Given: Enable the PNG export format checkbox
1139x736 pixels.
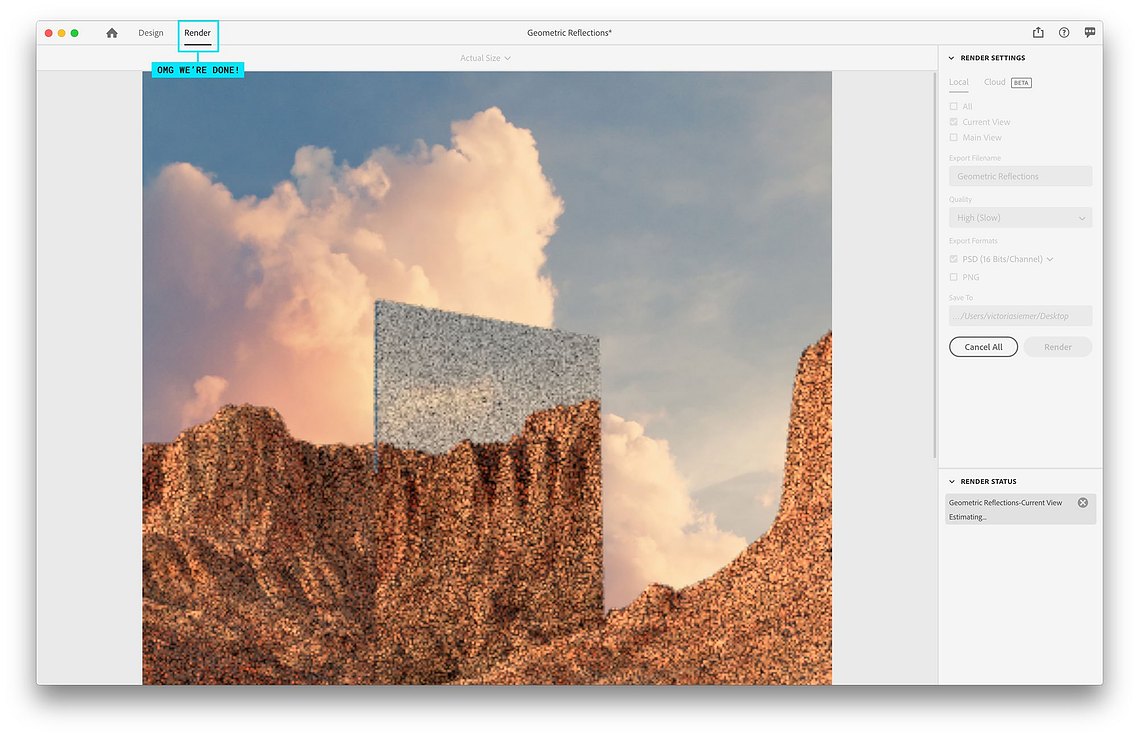Looking at the screenshot, I should point(953,277).
